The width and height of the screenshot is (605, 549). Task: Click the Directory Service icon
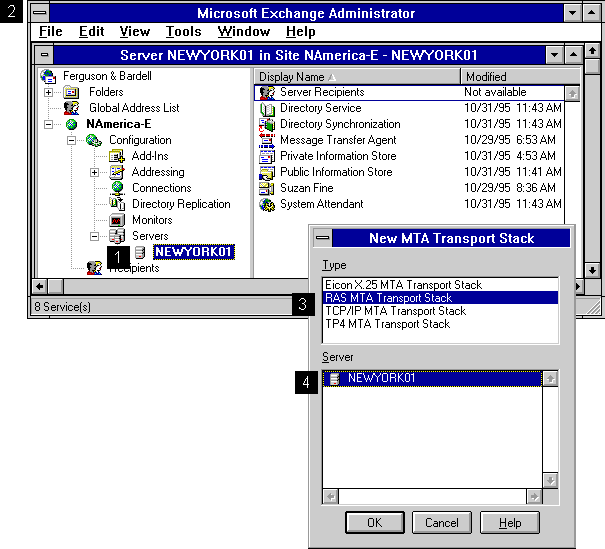[x=267, y=109]
